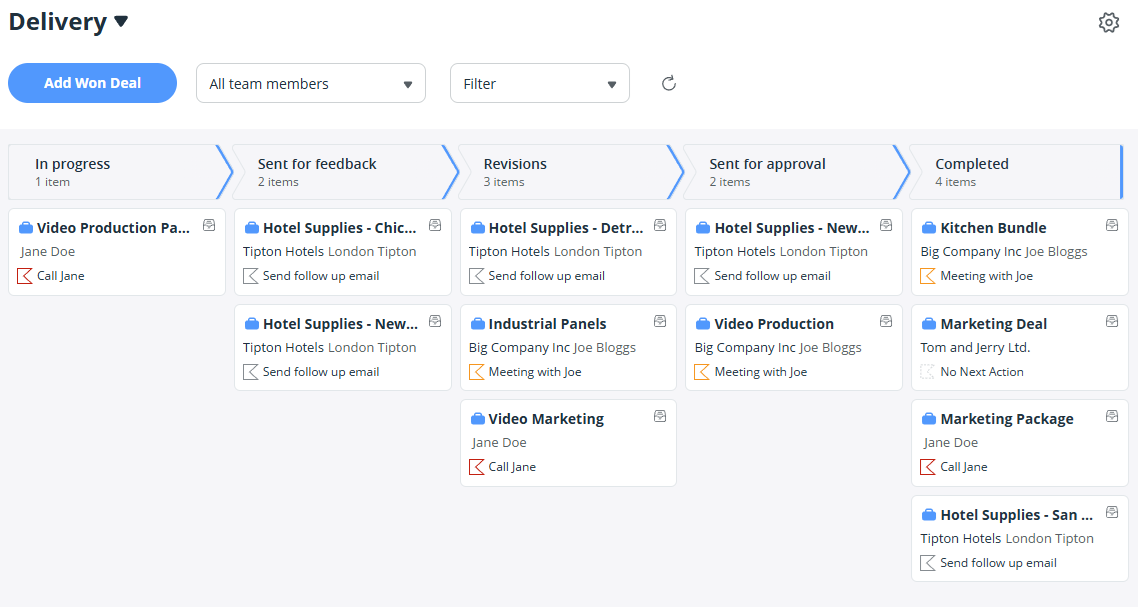
Task: Click Meeting with Joe on Video Production card
Action: coord(761,372)
